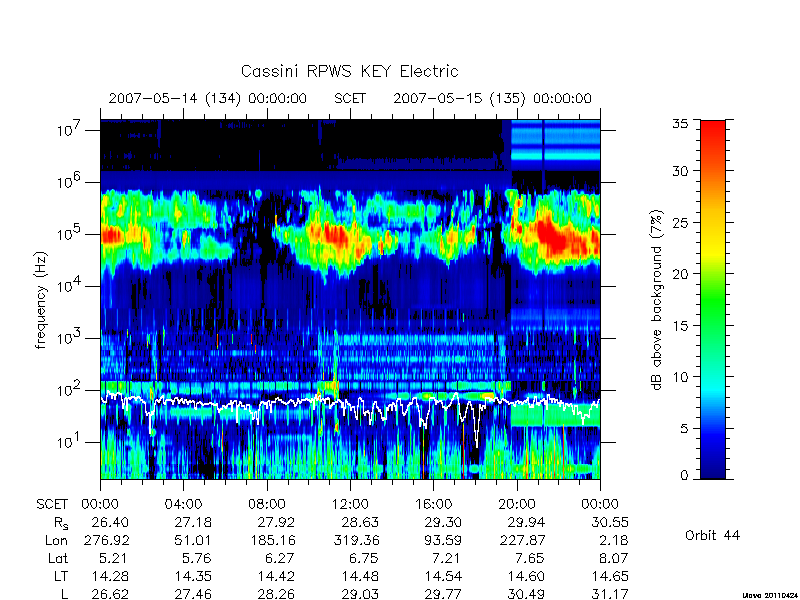Click the 10^7 frequency tick label
This screenshot has width=800, height=600.
click(70, 129)
